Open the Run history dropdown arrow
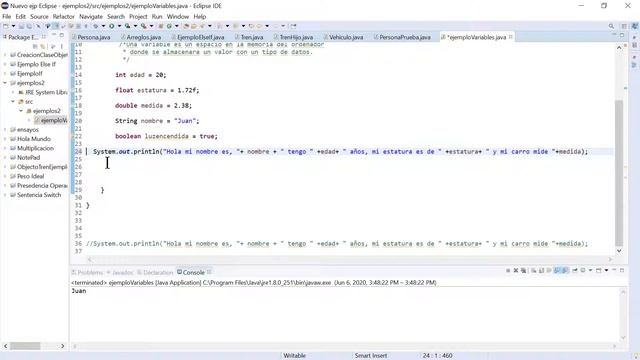This screenshot has width=640, height=360. click(119, 26)
